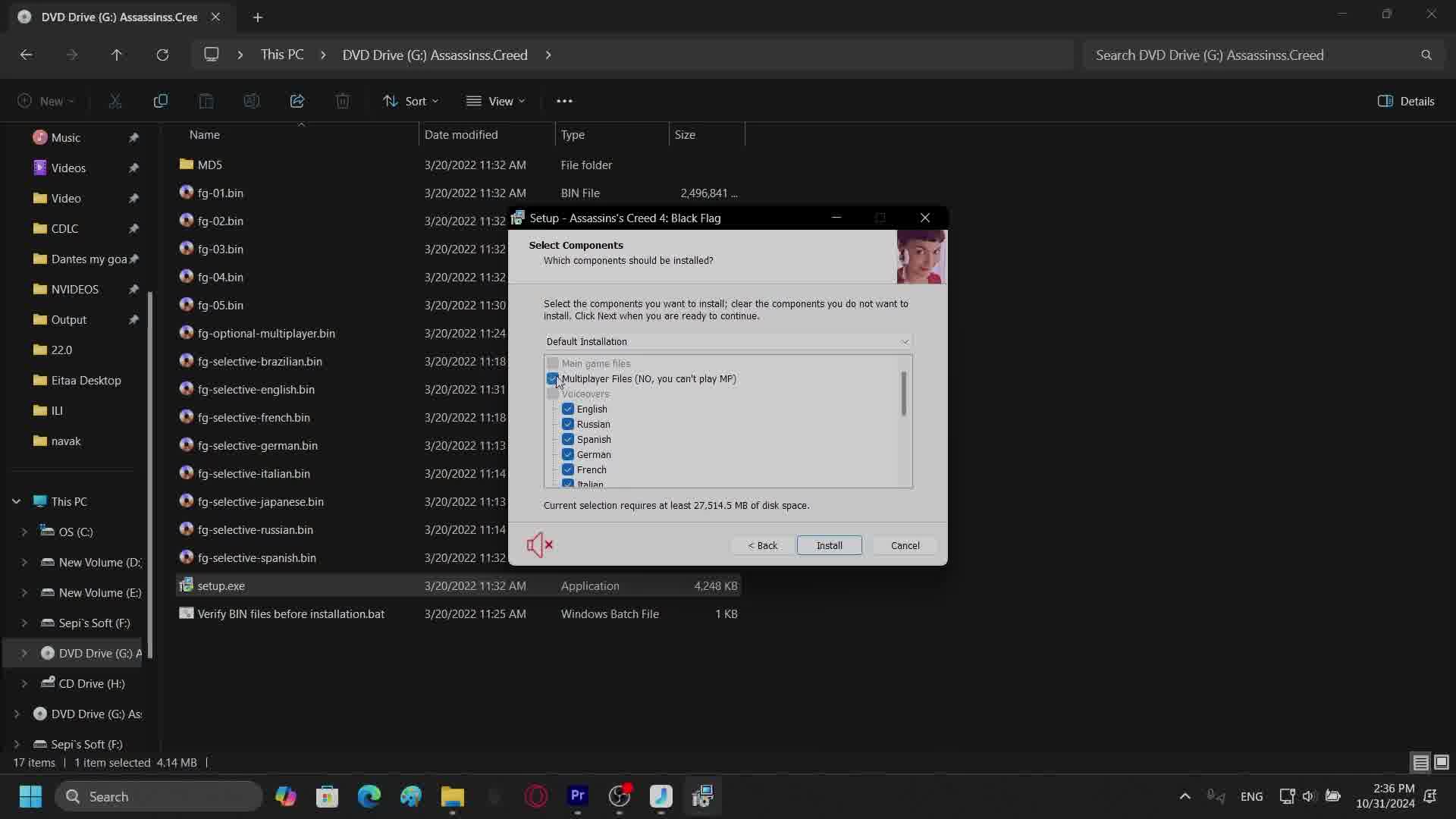
Task: Refresh the Explorer folder view
Action: click(x=162, y=55)
